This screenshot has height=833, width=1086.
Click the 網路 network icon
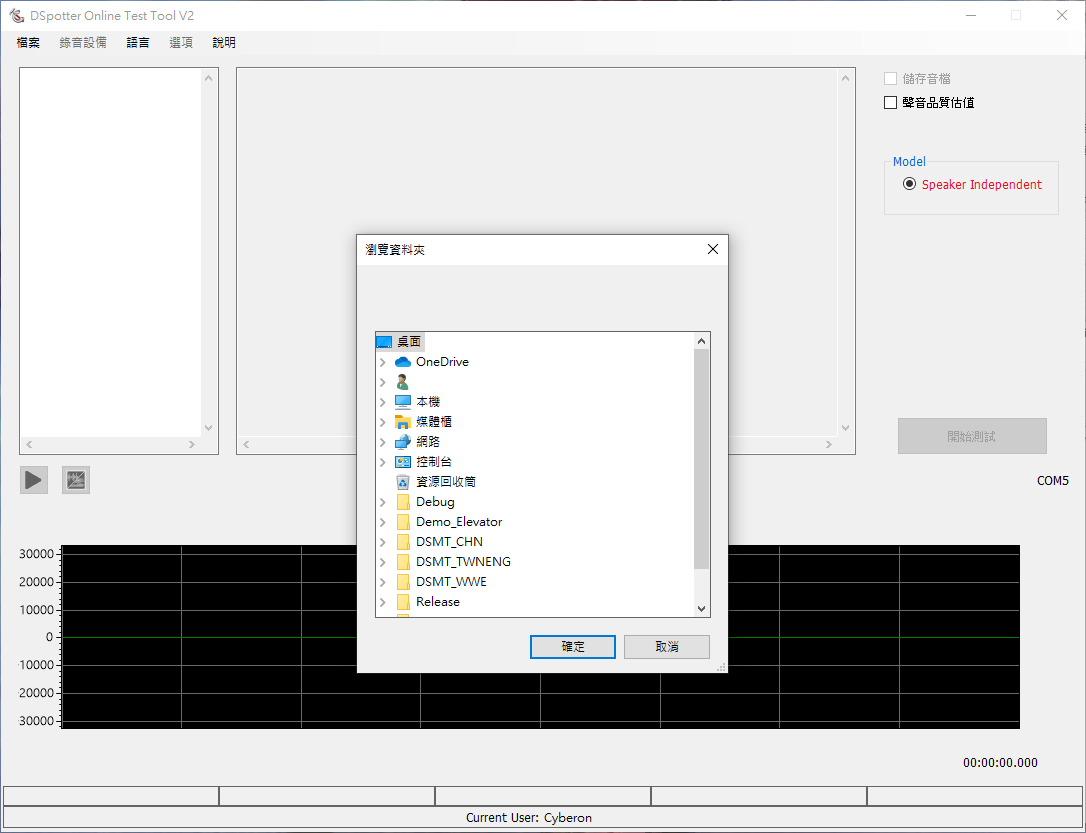403,442
